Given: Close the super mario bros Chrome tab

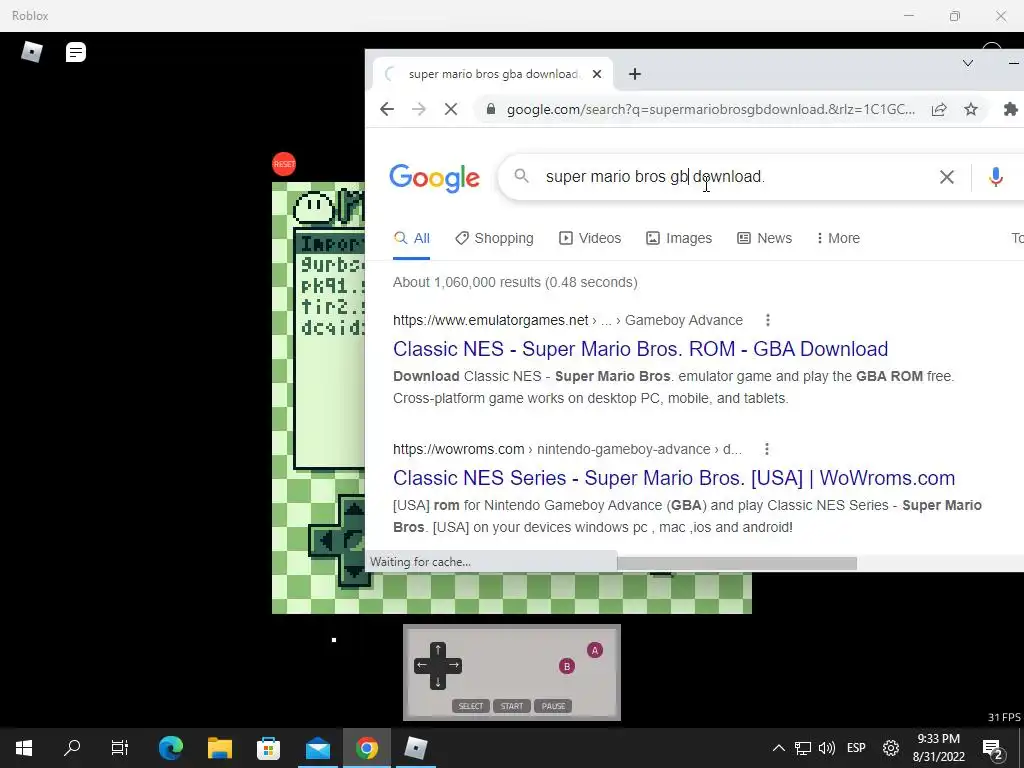Looking at the screenshot, I should click(x=596, y=74).
